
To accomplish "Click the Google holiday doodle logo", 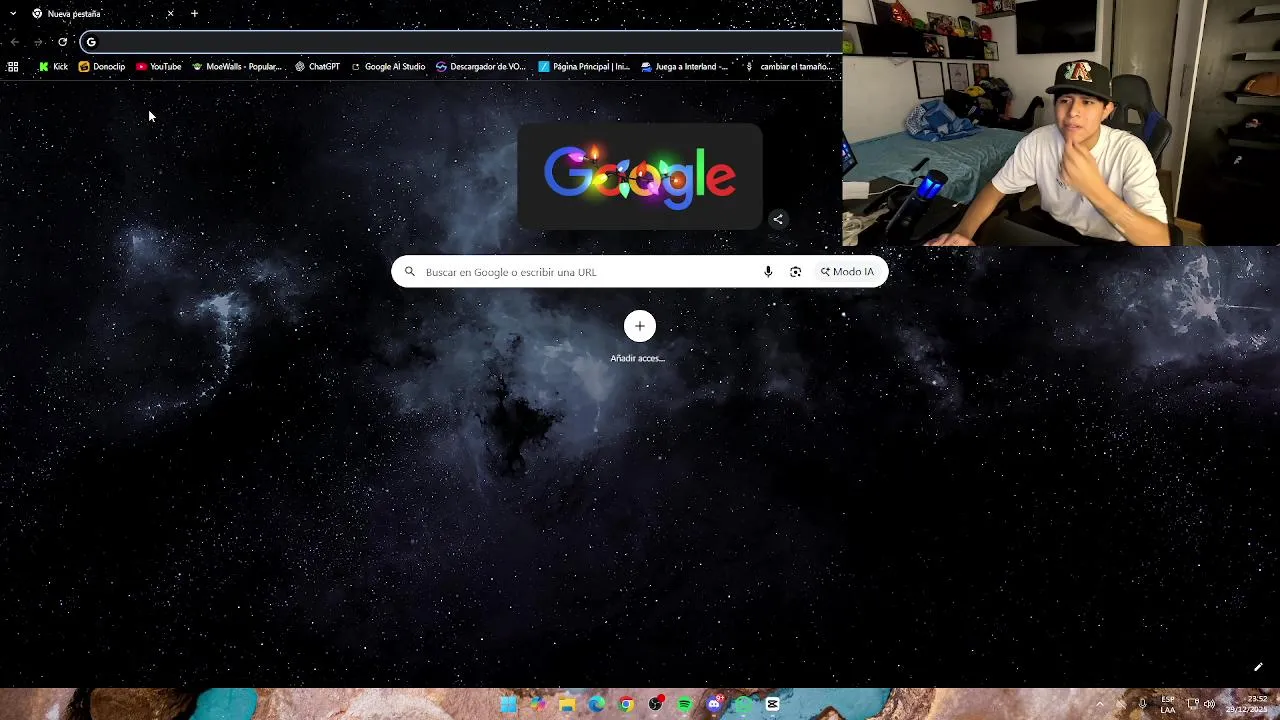I will [x=640, y=177].
